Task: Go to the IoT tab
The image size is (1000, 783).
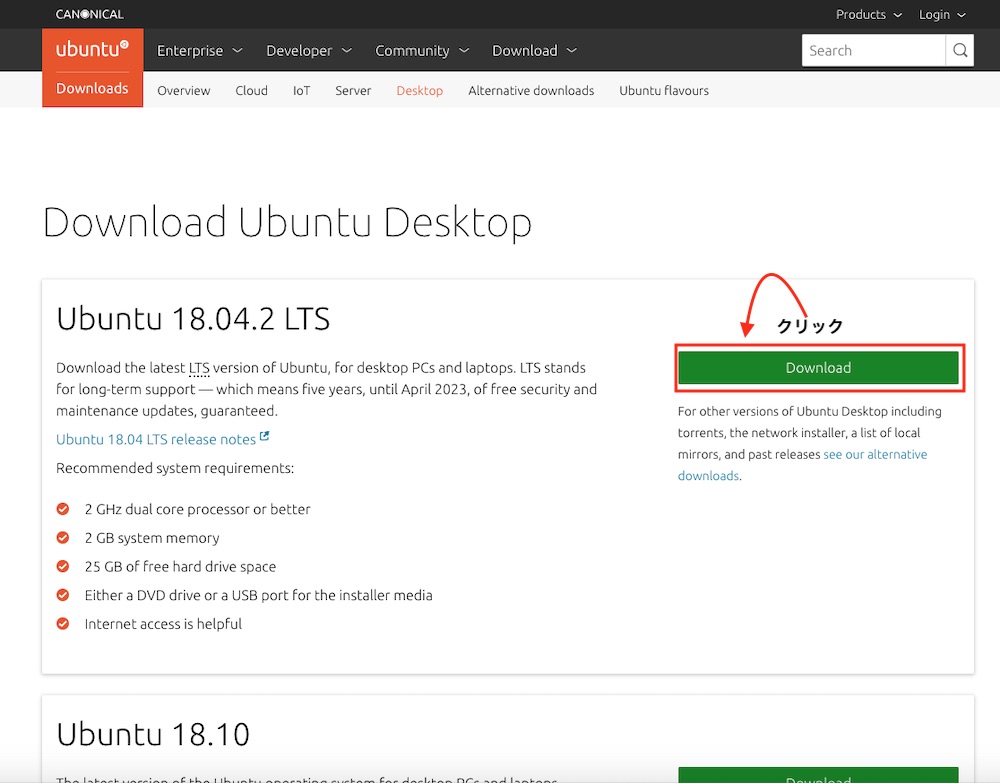Action: (302, 91)
